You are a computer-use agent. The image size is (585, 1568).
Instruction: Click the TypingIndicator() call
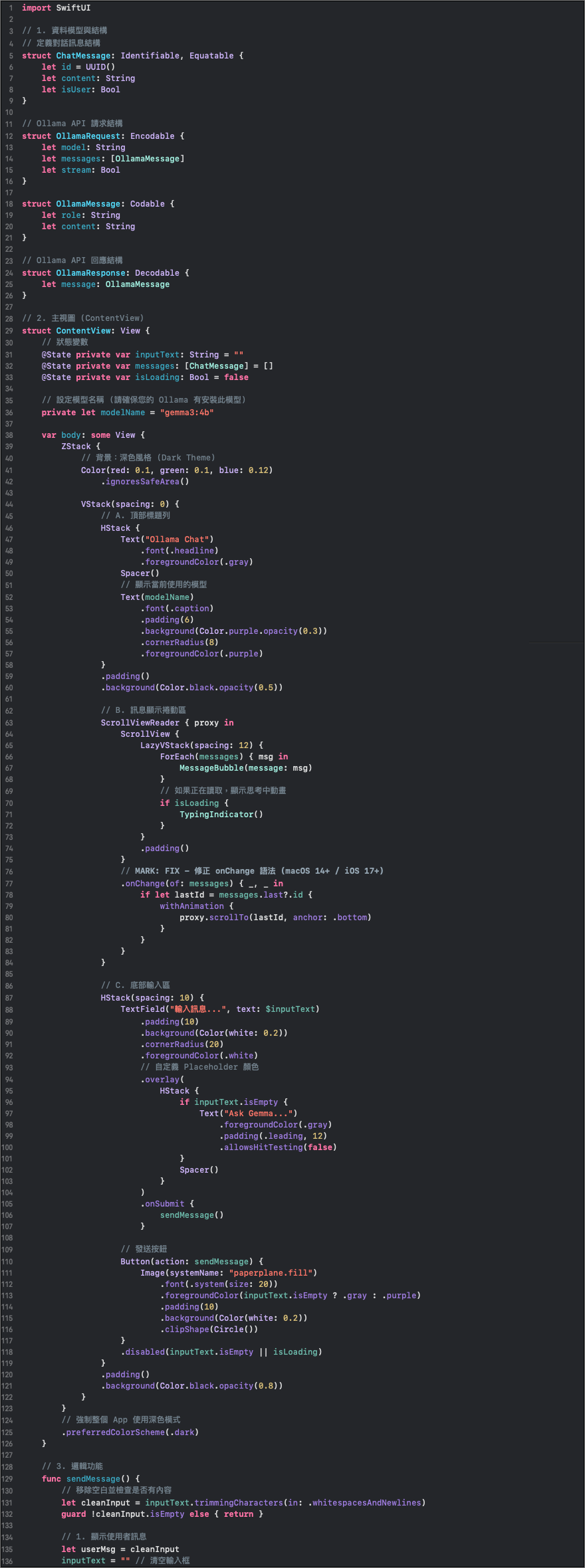click(x=221, y=815)
